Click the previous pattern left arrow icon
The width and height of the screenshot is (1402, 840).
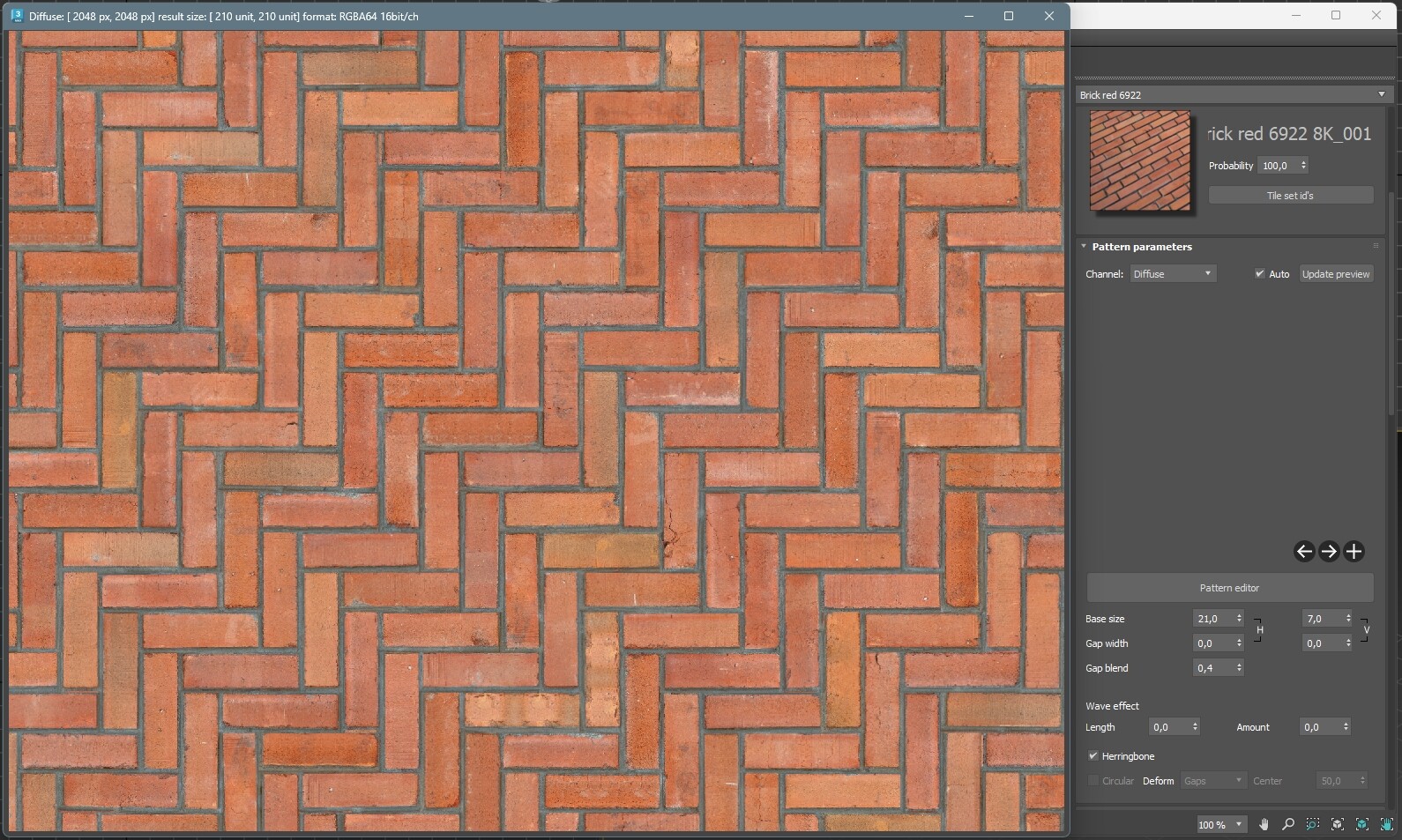point(1304,552)
